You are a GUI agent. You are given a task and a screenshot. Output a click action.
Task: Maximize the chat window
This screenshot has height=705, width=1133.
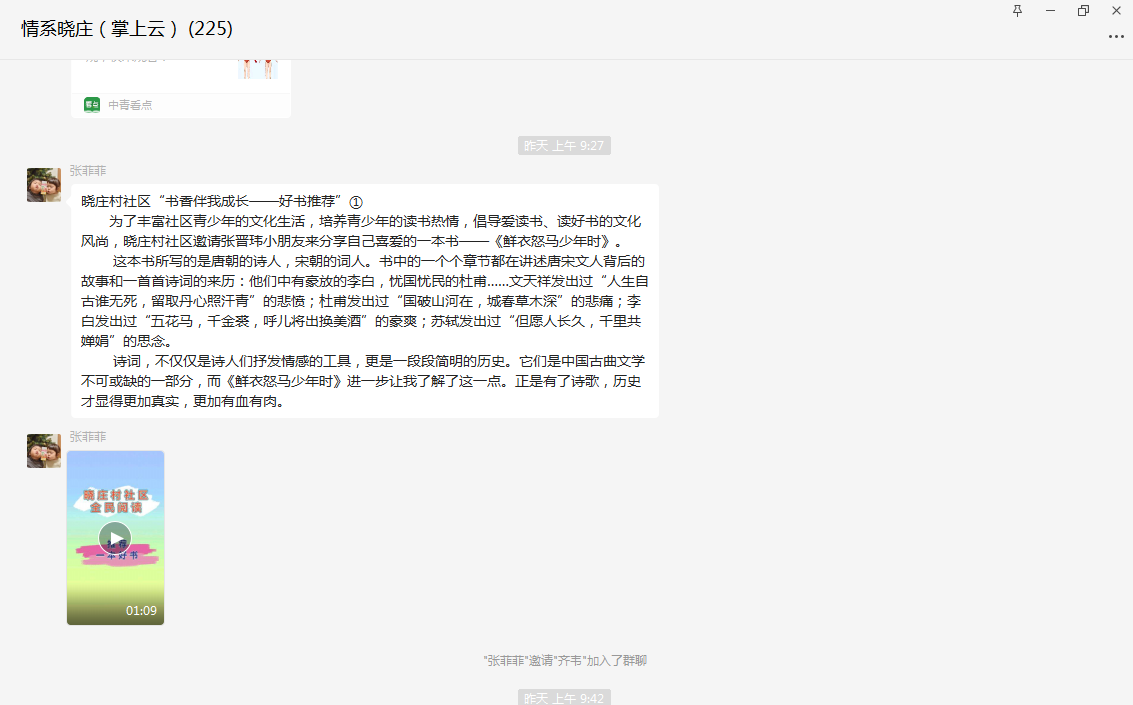pyautogui.click(x=1083, y=11)
